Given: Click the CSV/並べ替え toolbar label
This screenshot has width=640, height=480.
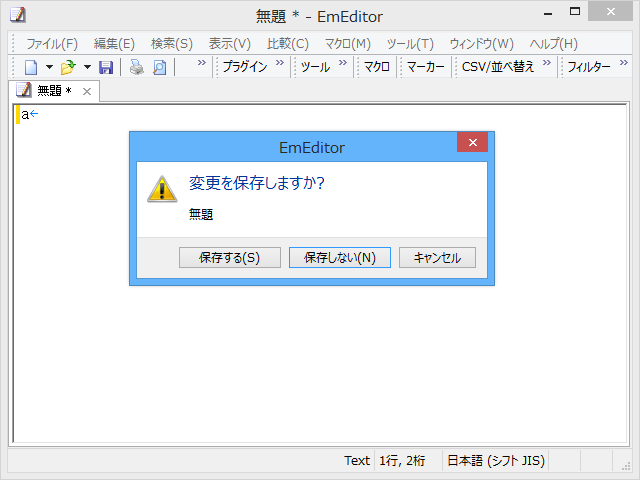Looking at the screenshot, I should pyautogui.click(x=498, y=67).
